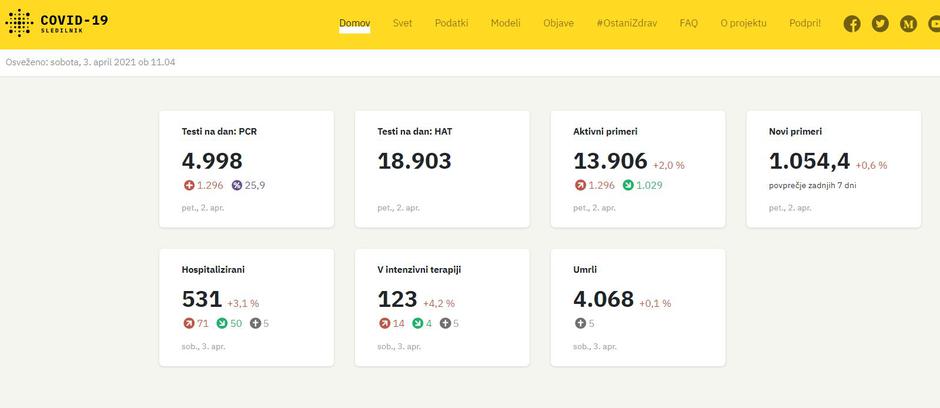Click red plus icon in PCR tests card

point(189,185)
